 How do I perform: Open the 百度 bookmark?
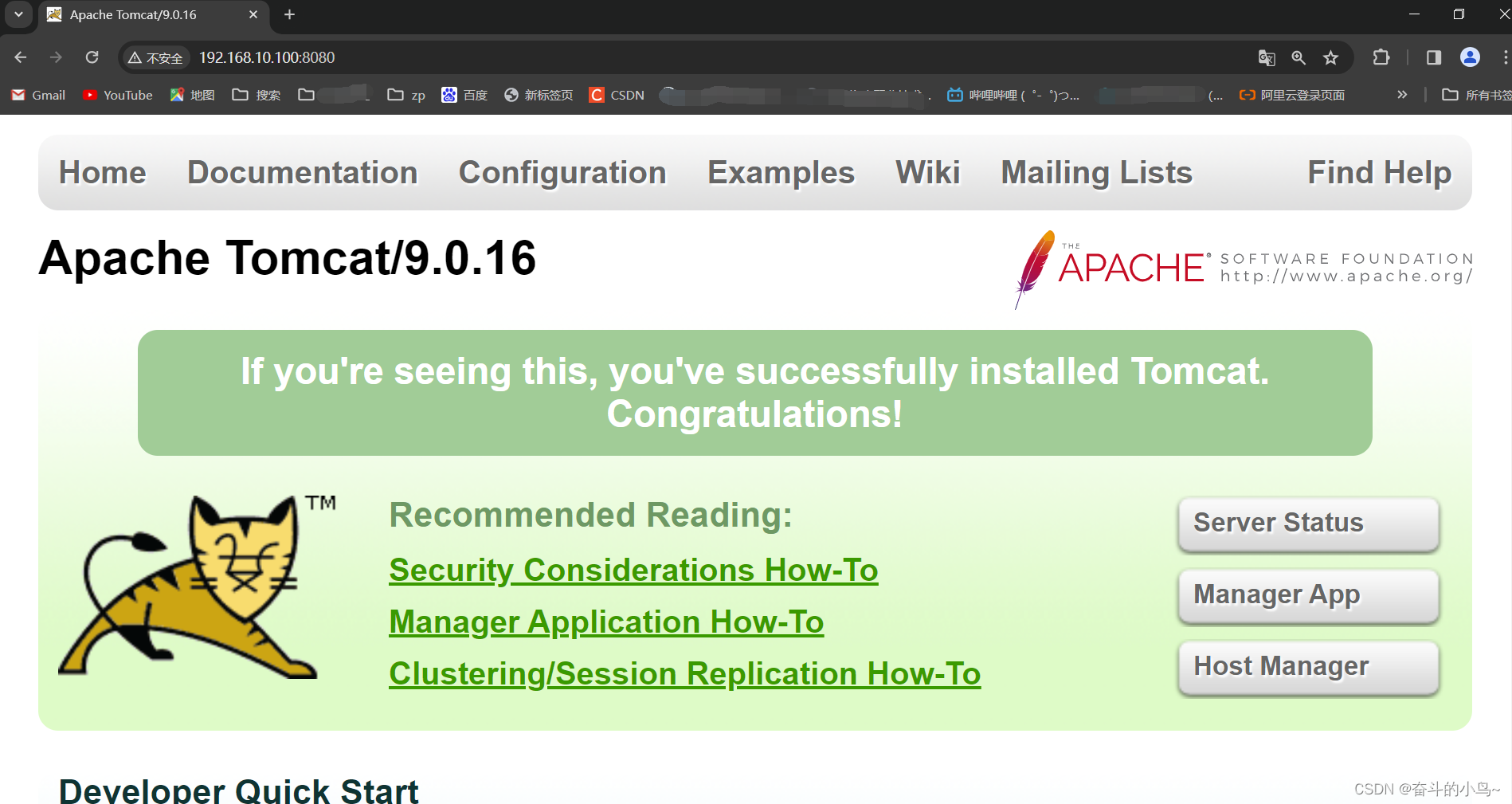point(464,95)
